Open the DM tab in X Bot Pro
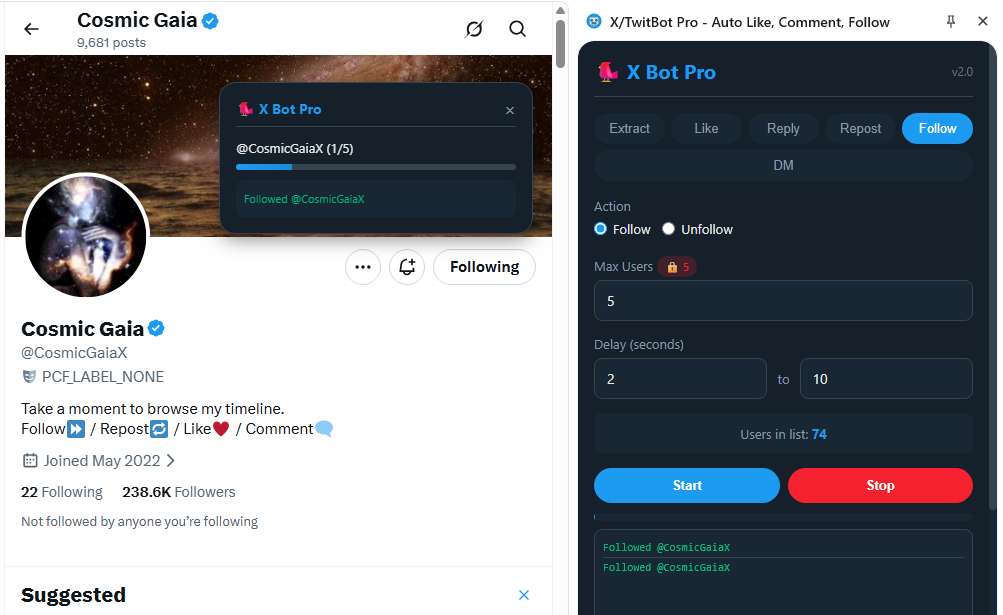Viewport: 1003px width, 615px height. click(783, 165)
